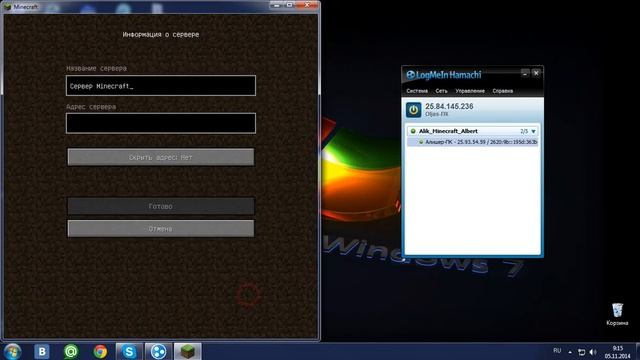
Task: Switch to Minecraft via taskbar grass block
Action: [x=188, y=351]
